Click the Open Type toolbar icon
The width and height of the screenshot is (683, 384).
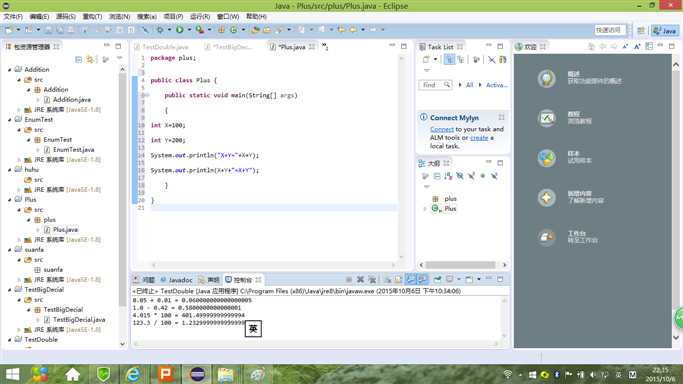256,30
